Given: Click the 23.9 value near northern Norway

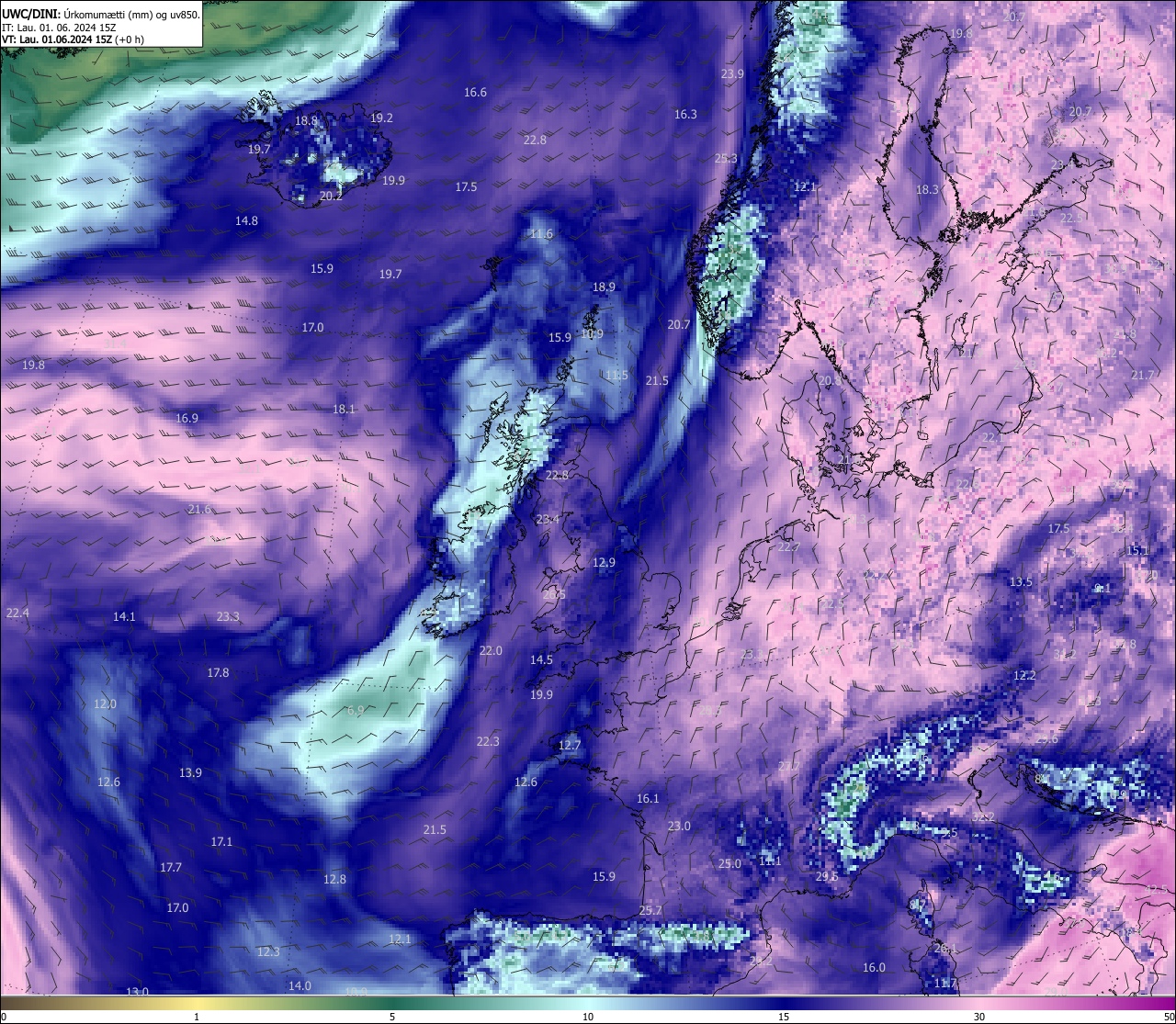Looking at the screenshot, I should point(732,74).
